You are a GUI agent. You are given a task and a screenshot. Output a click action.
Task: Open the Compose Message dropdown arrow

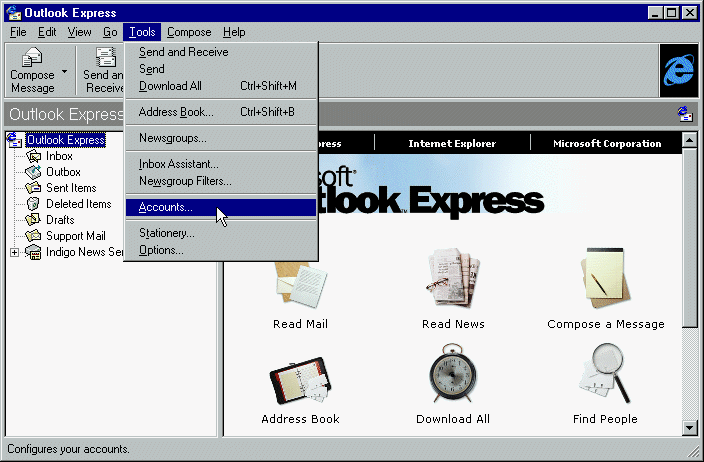[x=65, y=71]
